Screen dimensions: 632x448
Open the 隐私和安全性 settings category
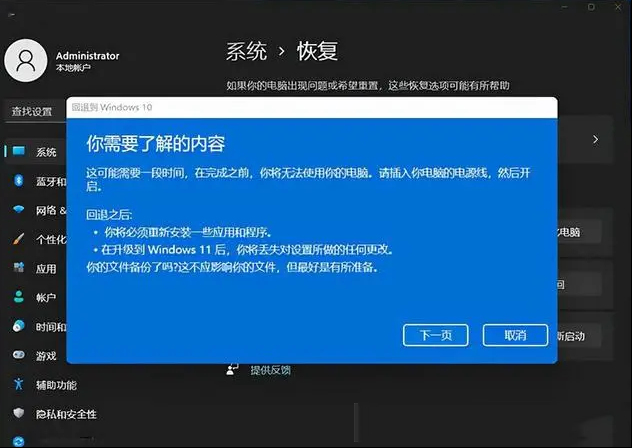tap(67, 414)
